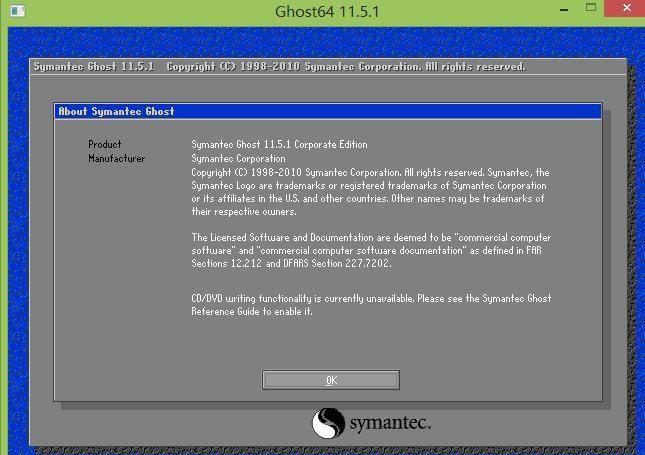Image resolution: width=645 pixels, height=455 pixels.
Task: Click the Ghost64 window system menu icon
Action: pyautogui.click(x=17, y=11)
